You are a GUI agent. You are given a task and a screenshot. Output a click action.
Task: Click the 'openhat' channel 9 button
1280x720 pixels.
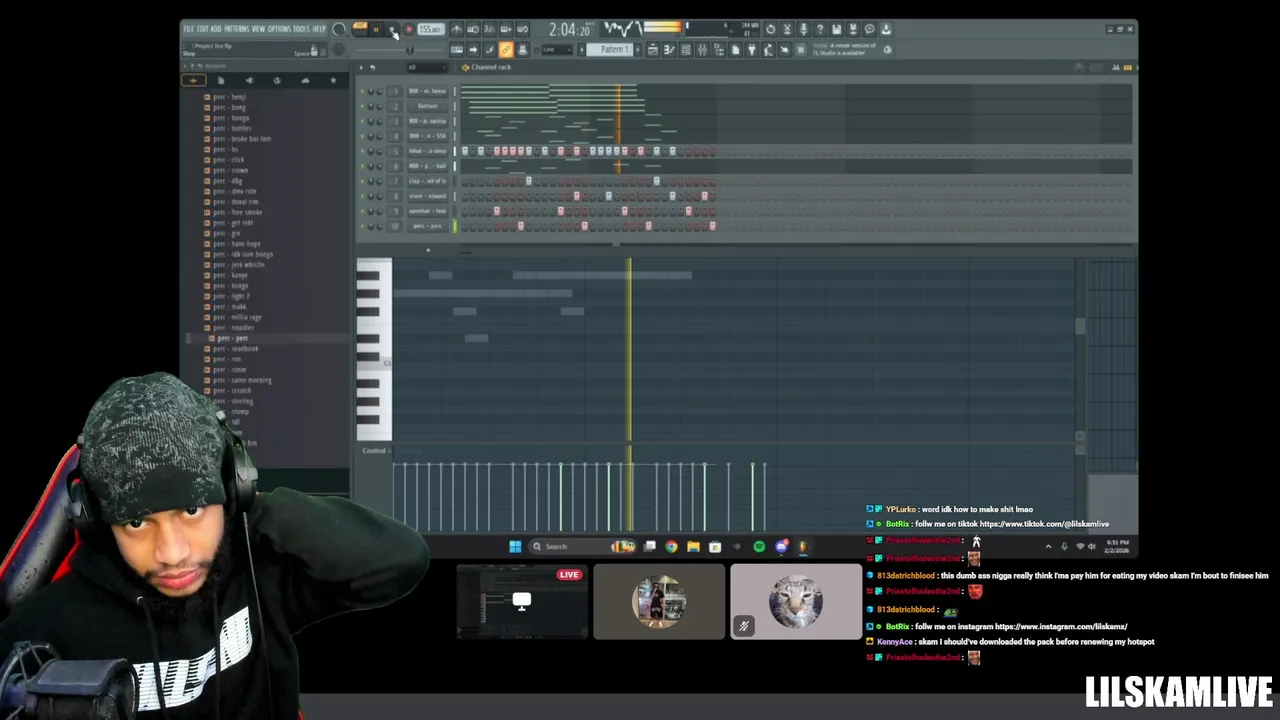428,211
